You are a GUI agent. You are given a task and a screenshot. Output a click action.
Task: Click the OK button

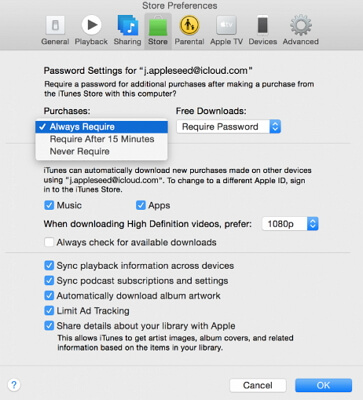click(x=323, y=385)
